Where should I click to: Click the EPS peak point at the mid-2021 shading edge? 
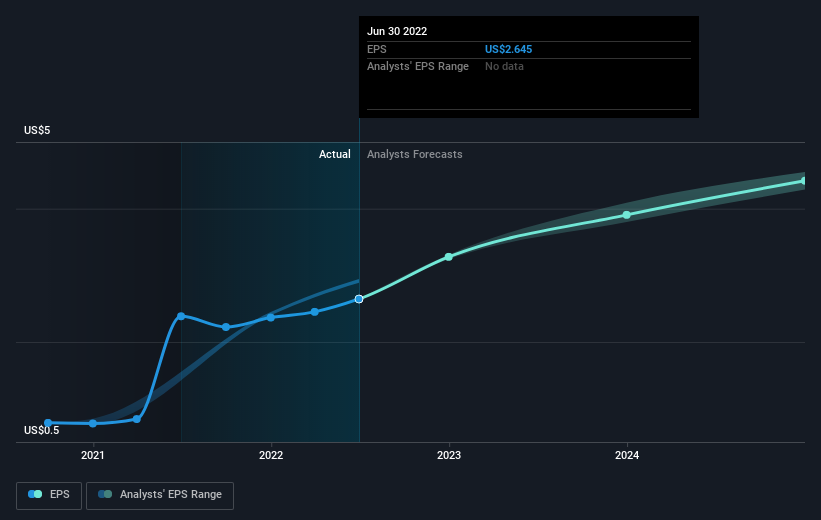coord(181,316)
